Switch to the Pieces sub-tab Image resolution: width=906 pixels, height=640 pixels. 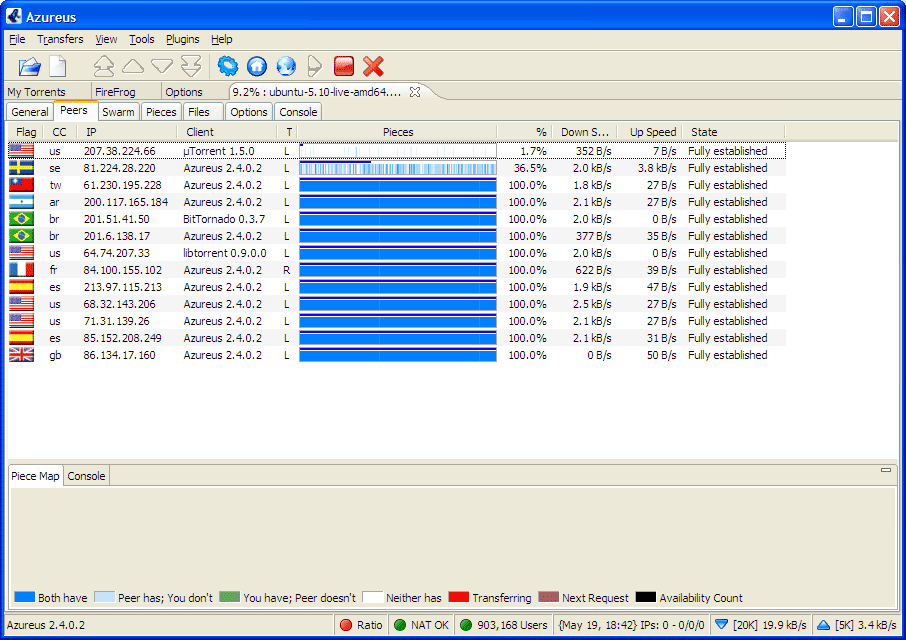coord(161,112)
